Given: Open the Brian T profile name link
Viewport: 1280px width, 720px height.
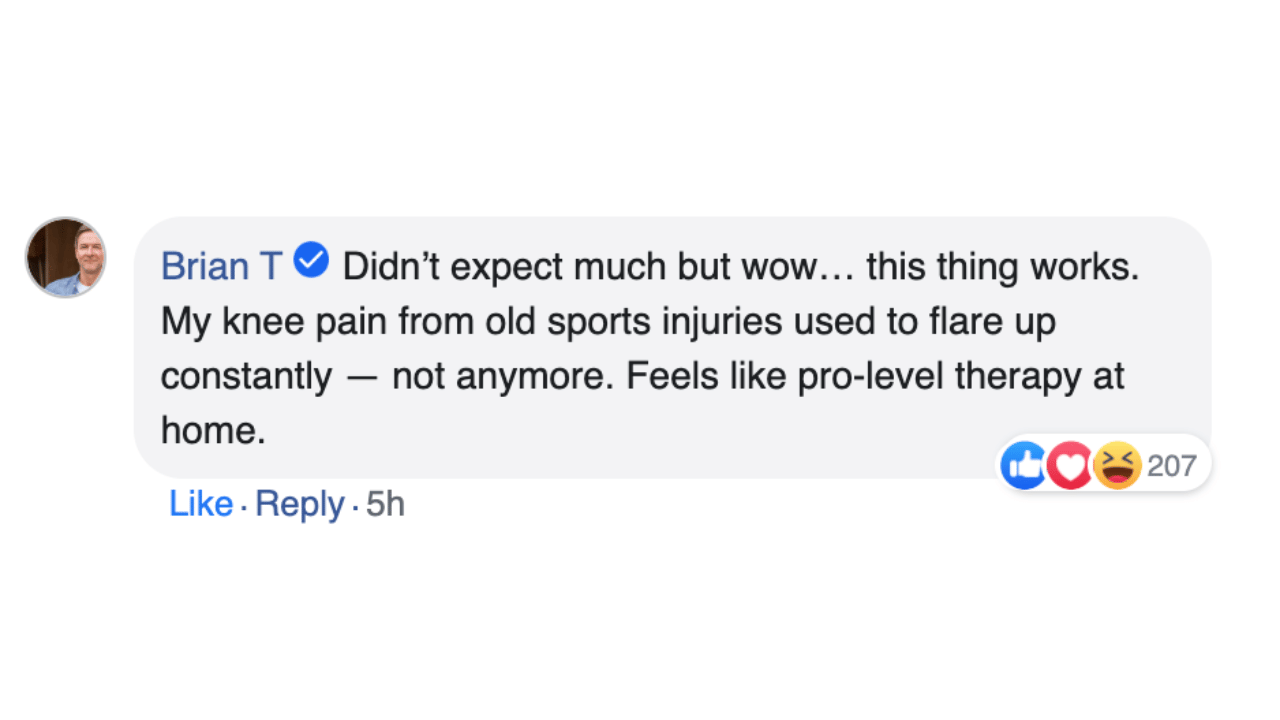Looking at the screenshot, I should 221,266.
